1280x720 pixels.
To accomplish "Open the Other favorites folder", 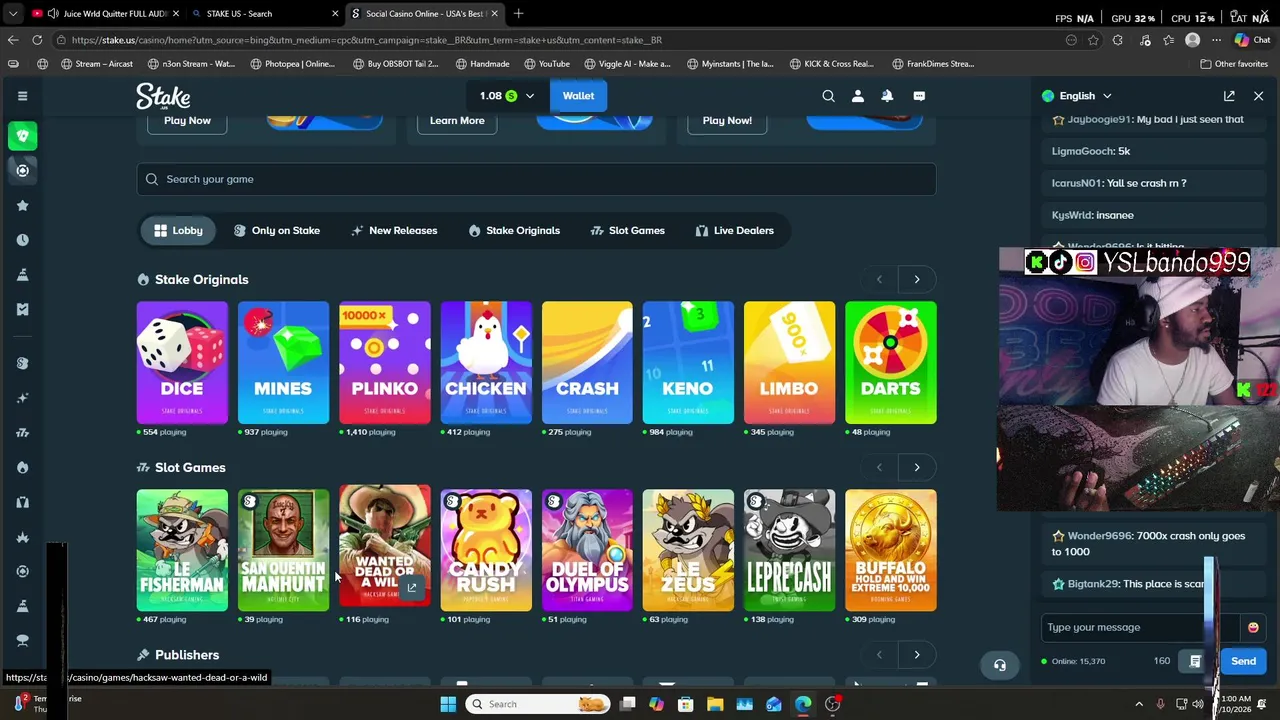I will coord(1234,64).
